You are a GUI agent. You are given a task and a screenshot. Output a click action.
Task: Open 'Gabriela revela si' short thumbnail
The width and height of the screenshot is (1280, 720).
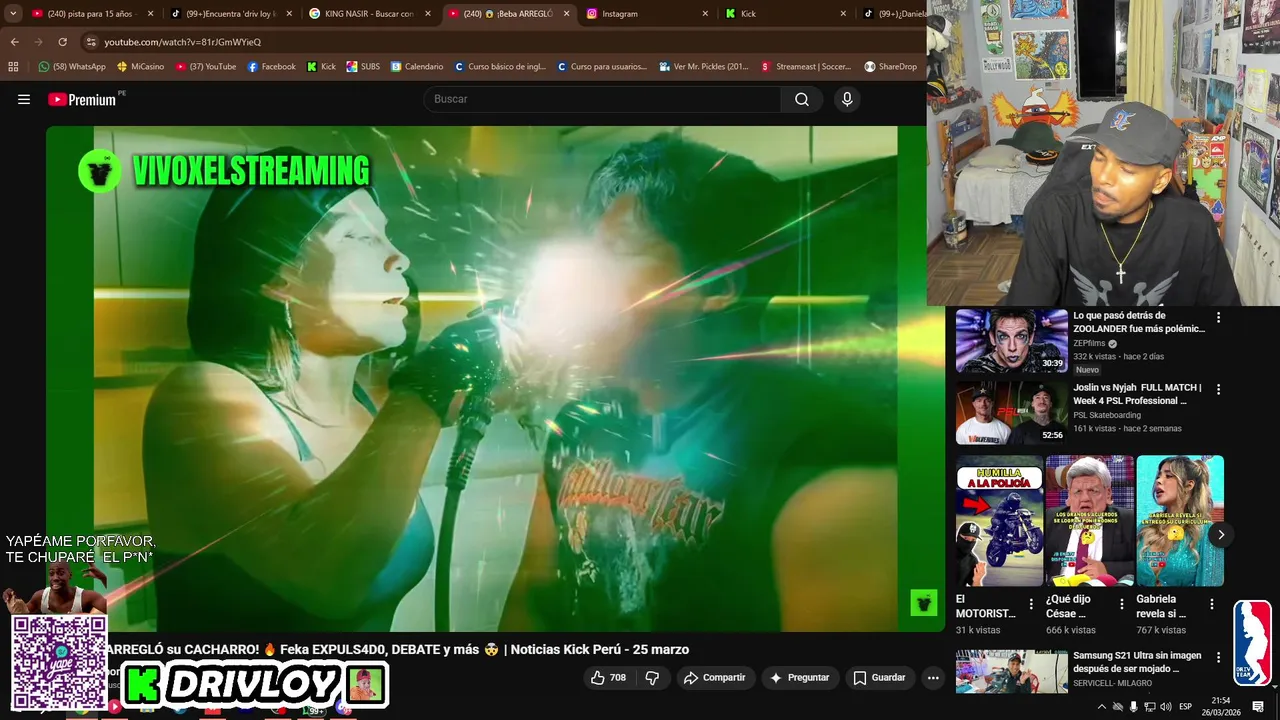tap(1180, 521)
